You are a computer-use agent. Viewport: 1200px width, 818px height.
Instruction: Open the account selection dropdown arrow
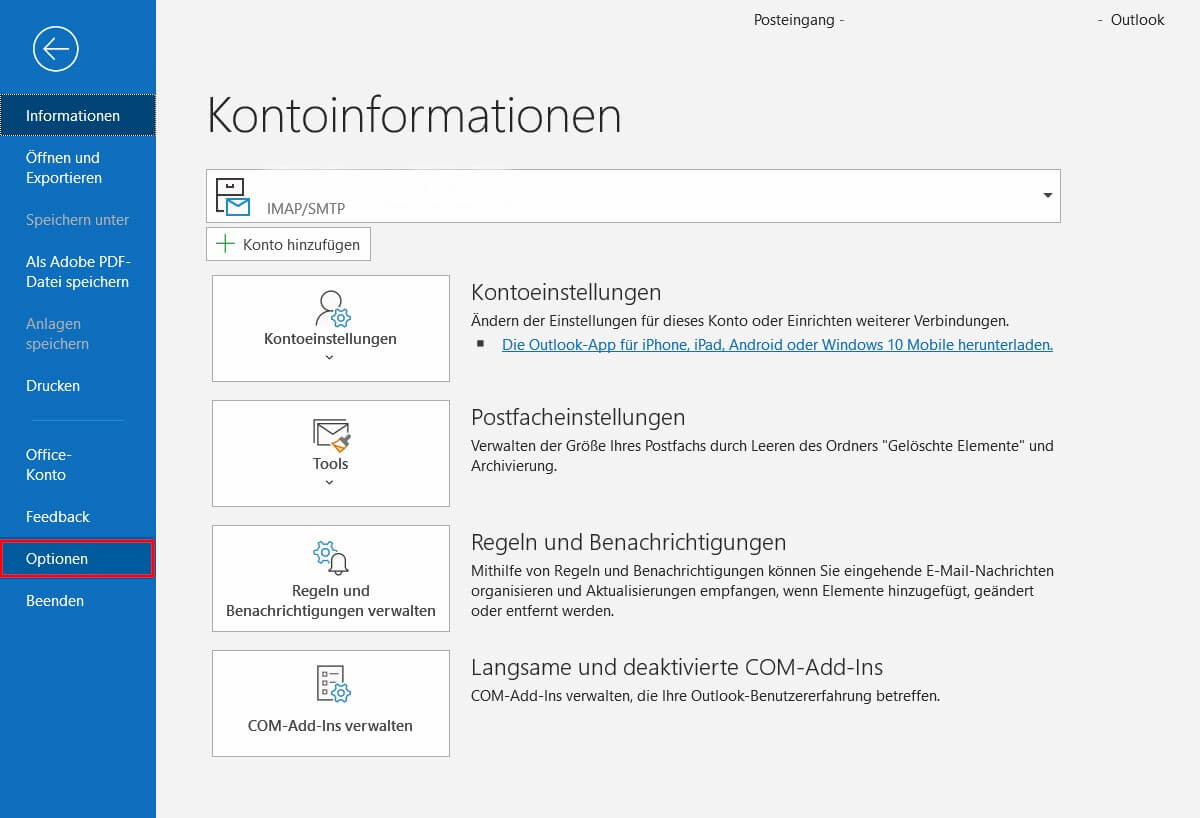tap(1048, 196)
